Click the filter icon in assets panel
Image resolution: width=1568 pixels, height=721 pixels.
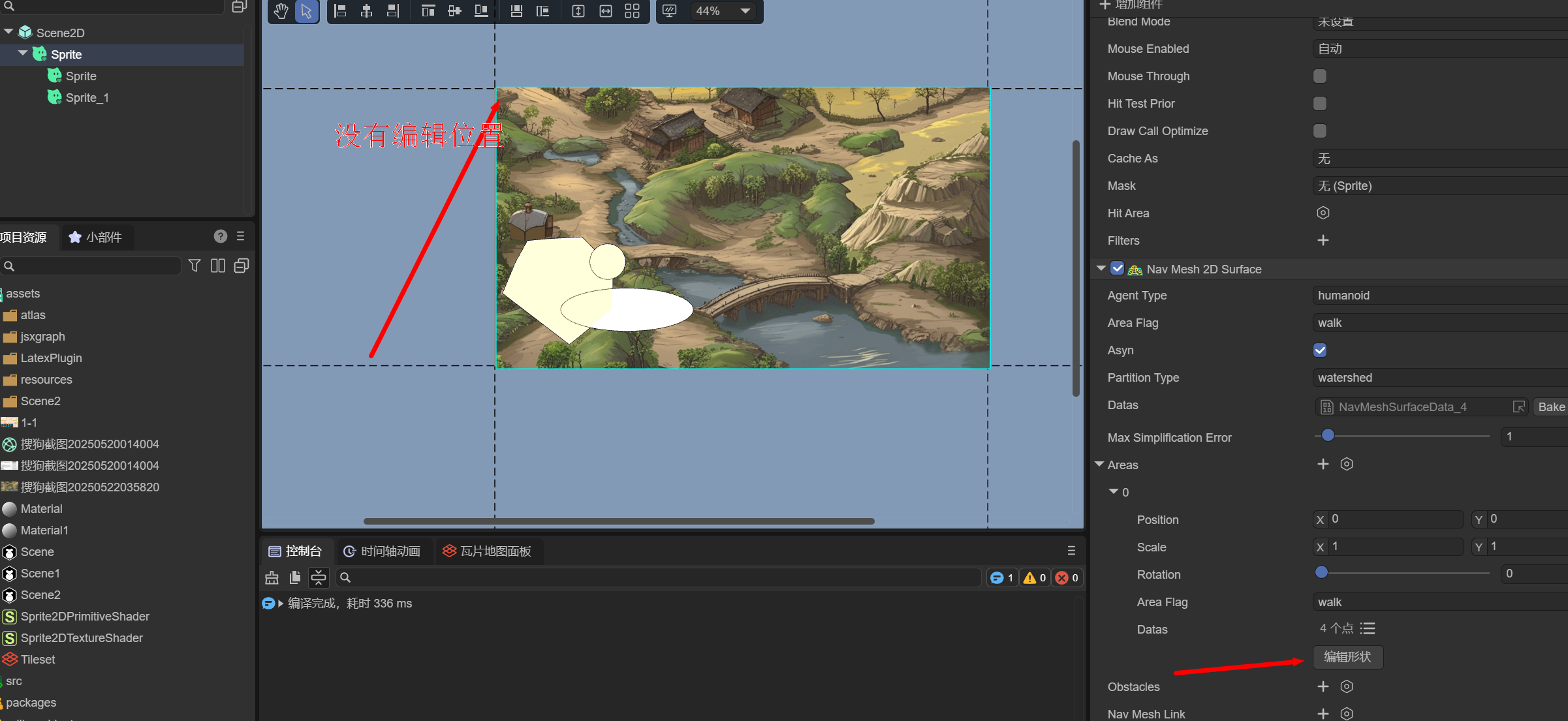[195, 266]
